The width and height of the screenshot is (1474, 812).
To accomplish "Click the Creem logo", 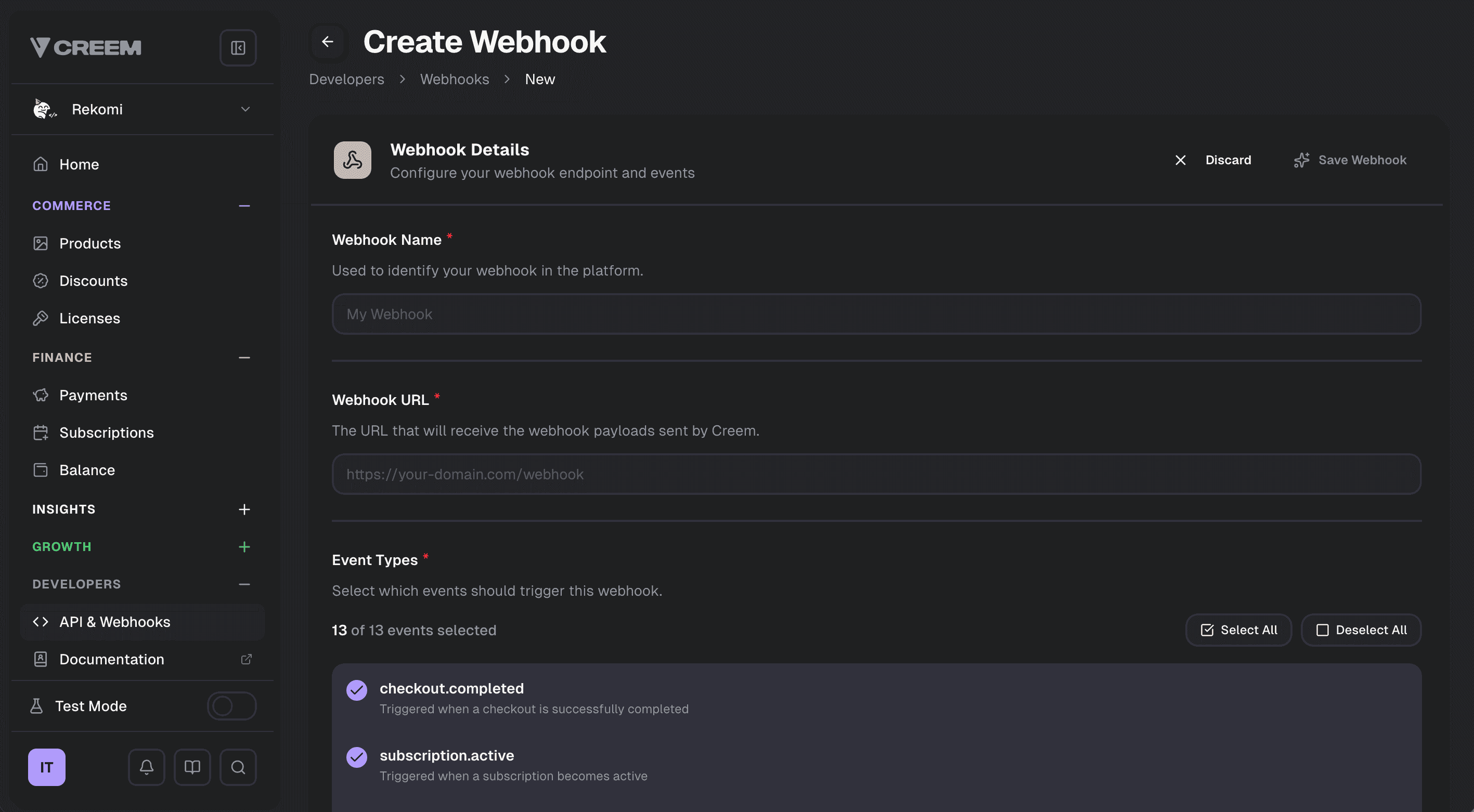I will (85, 47).
